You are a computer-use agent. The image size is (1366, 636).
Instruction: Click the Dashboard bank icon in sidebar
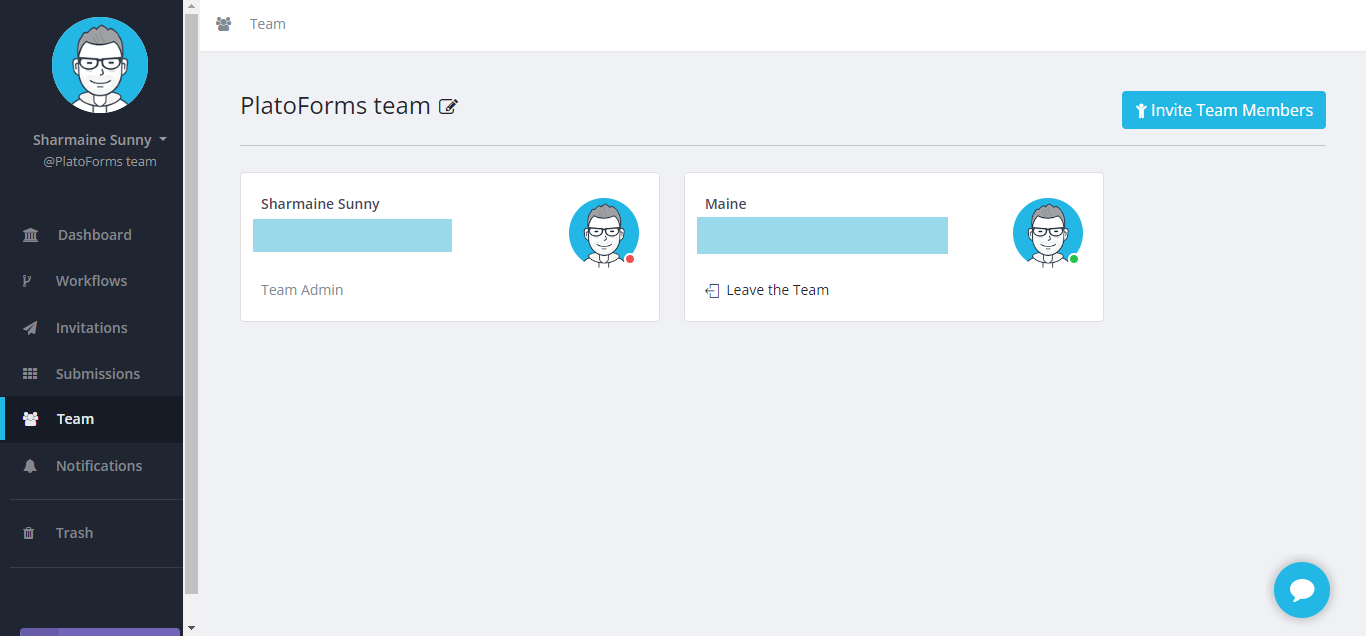pos(30,235)
